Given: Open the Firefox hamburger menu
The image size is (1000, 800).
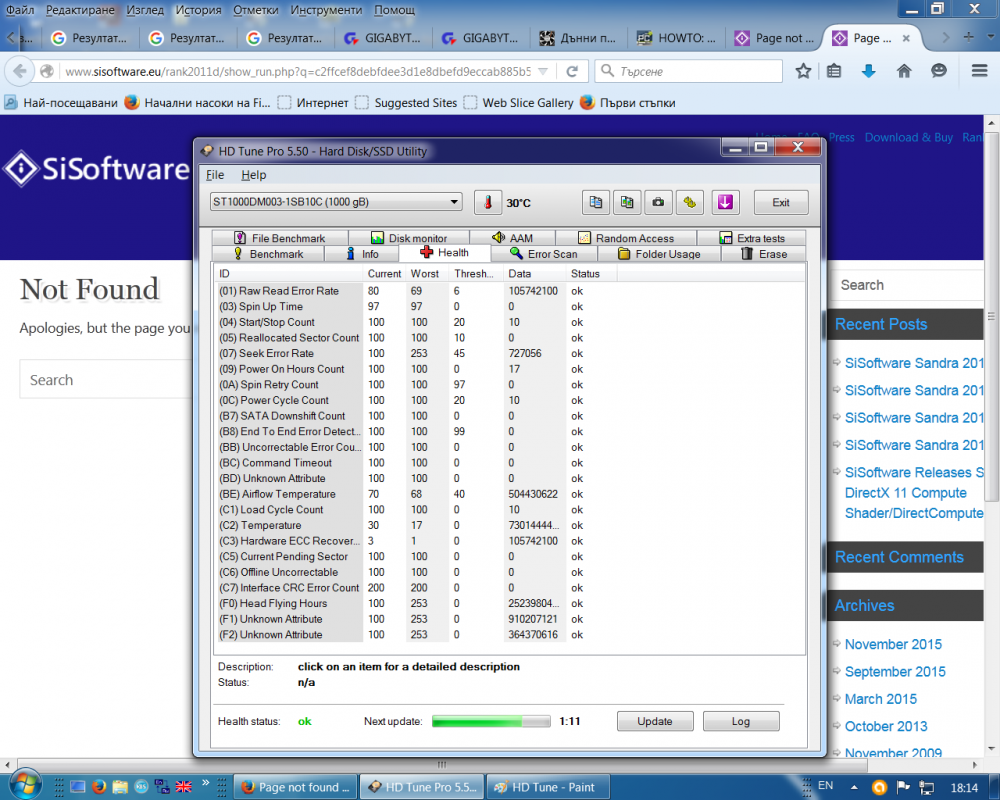Looking at the screenshot, I should click(x=980, y=71).
